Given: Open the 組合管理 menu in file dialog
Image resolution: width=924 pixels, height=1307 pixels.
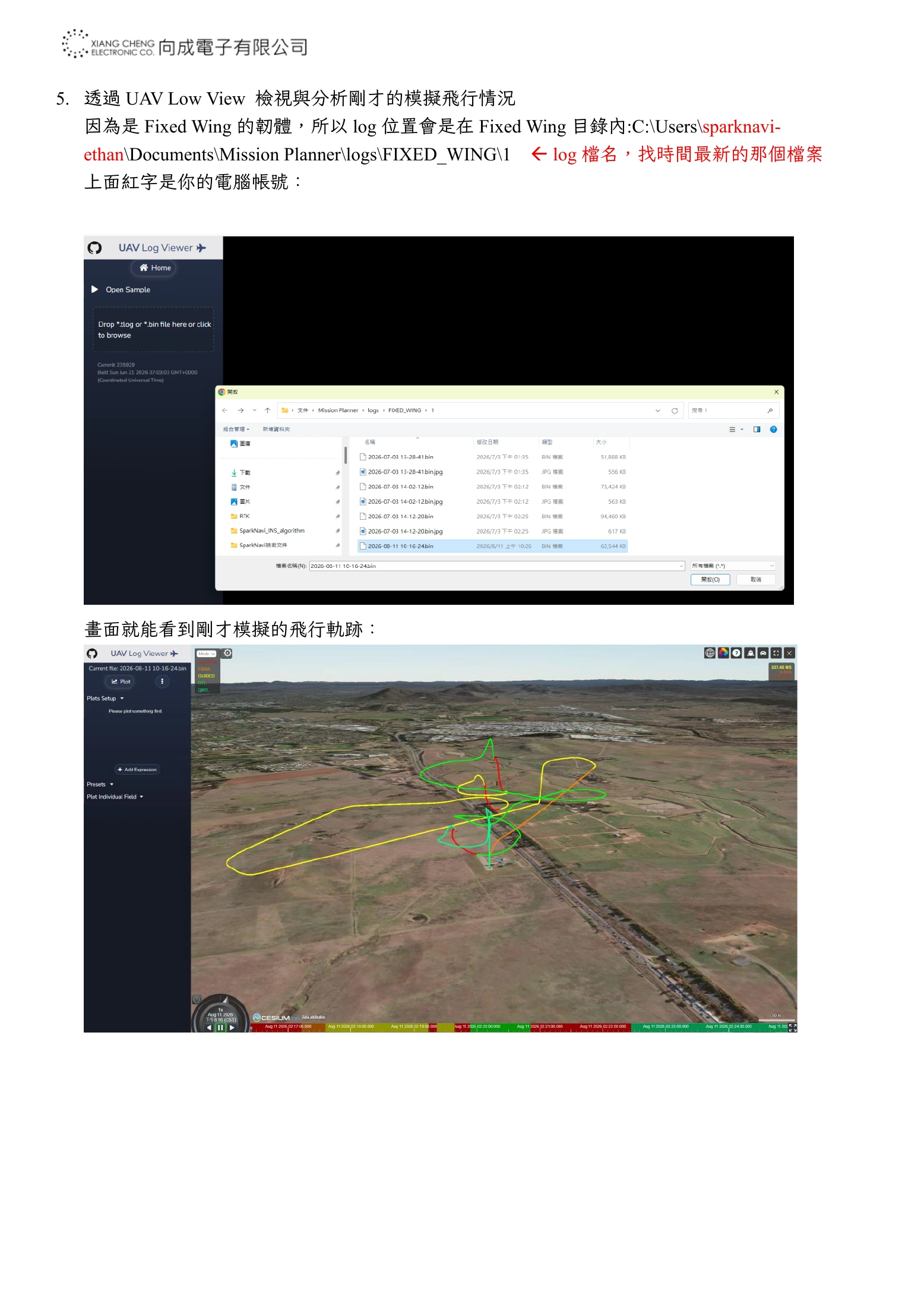Looking at the screenshot, I should (236, 429).
